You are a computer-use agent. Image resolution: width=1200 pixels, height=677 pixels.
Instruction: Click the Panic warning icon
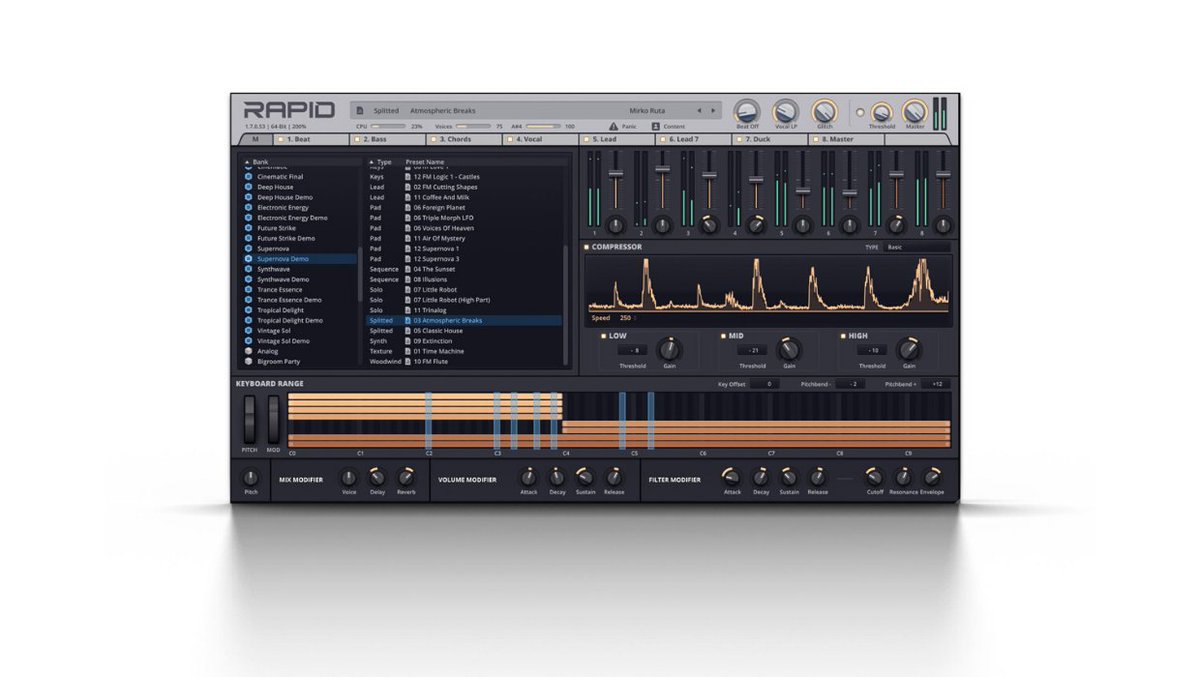point(614,127)
